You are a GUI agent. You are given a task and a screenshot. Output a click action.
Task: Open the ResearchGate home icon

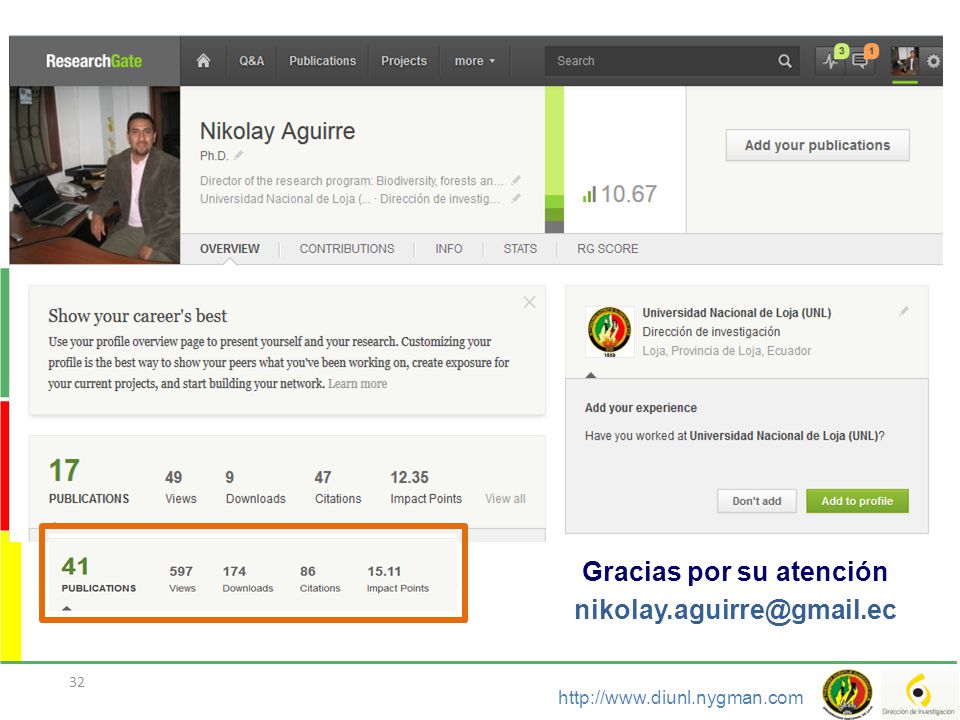point(203,61)
